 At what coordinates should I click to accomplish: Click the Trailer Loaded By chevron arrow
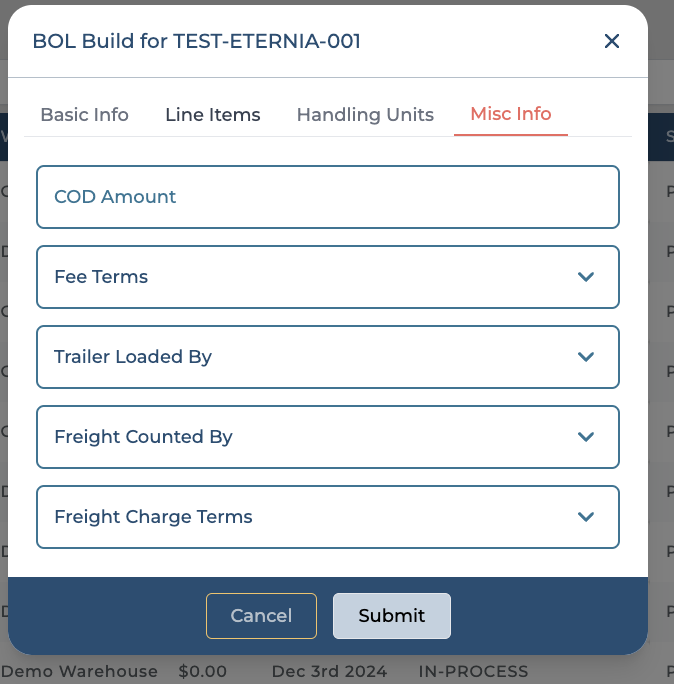586,357
